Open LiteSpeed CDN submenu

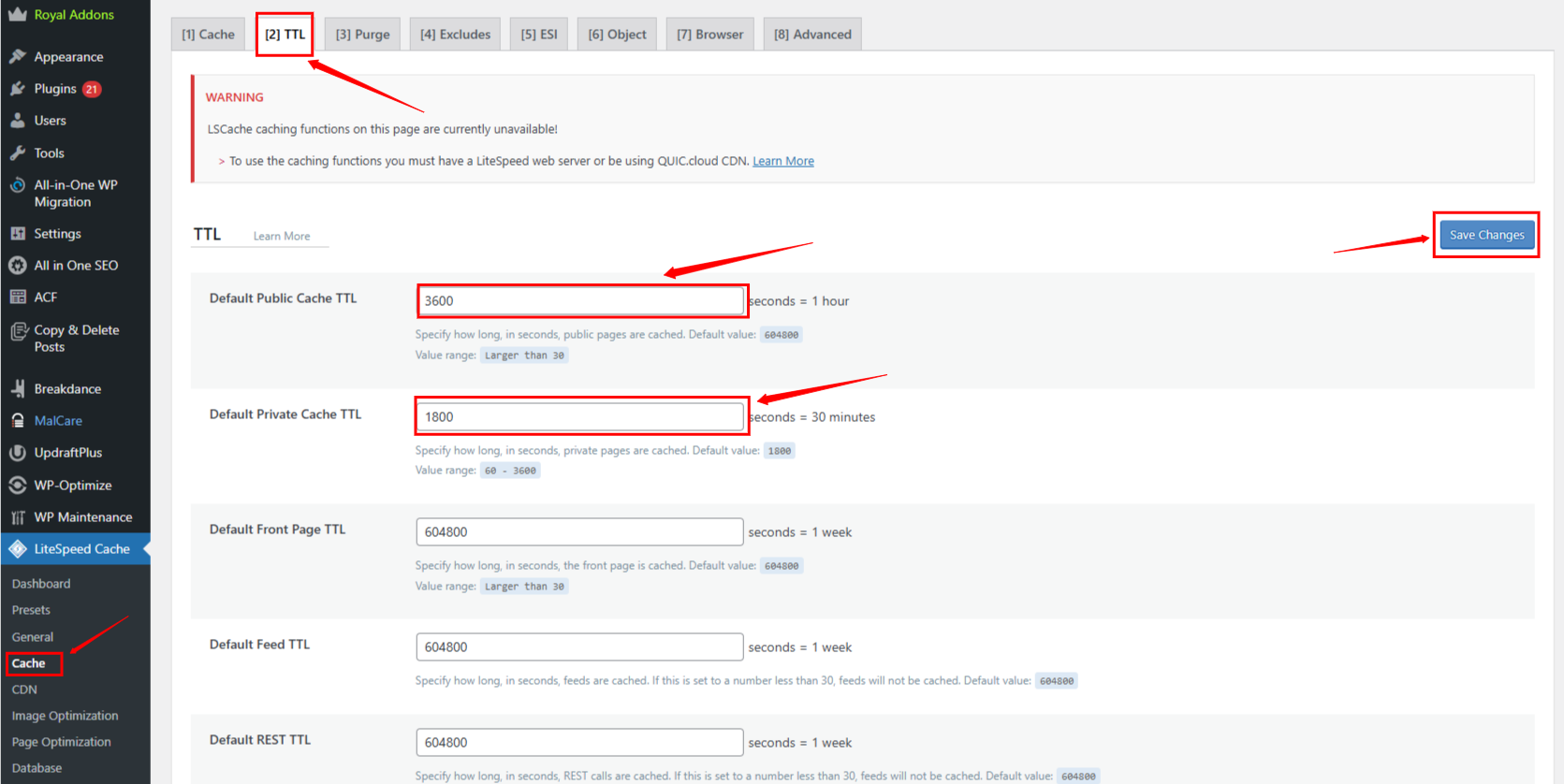(24, 690)
